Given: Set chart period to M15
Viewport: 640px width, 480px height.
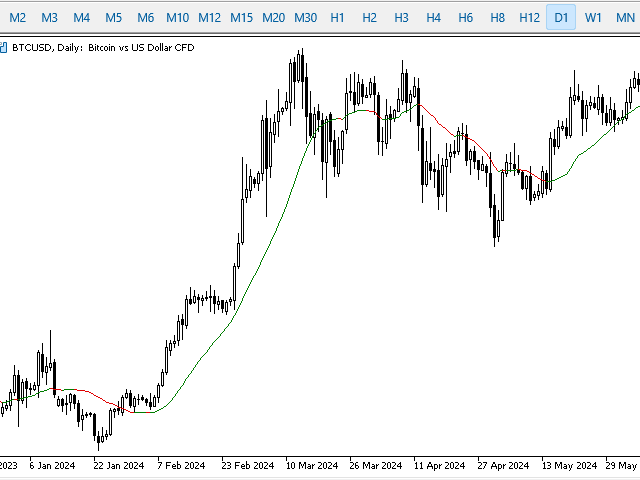Looking at the screenshot, I should click(x=241, y=18).
